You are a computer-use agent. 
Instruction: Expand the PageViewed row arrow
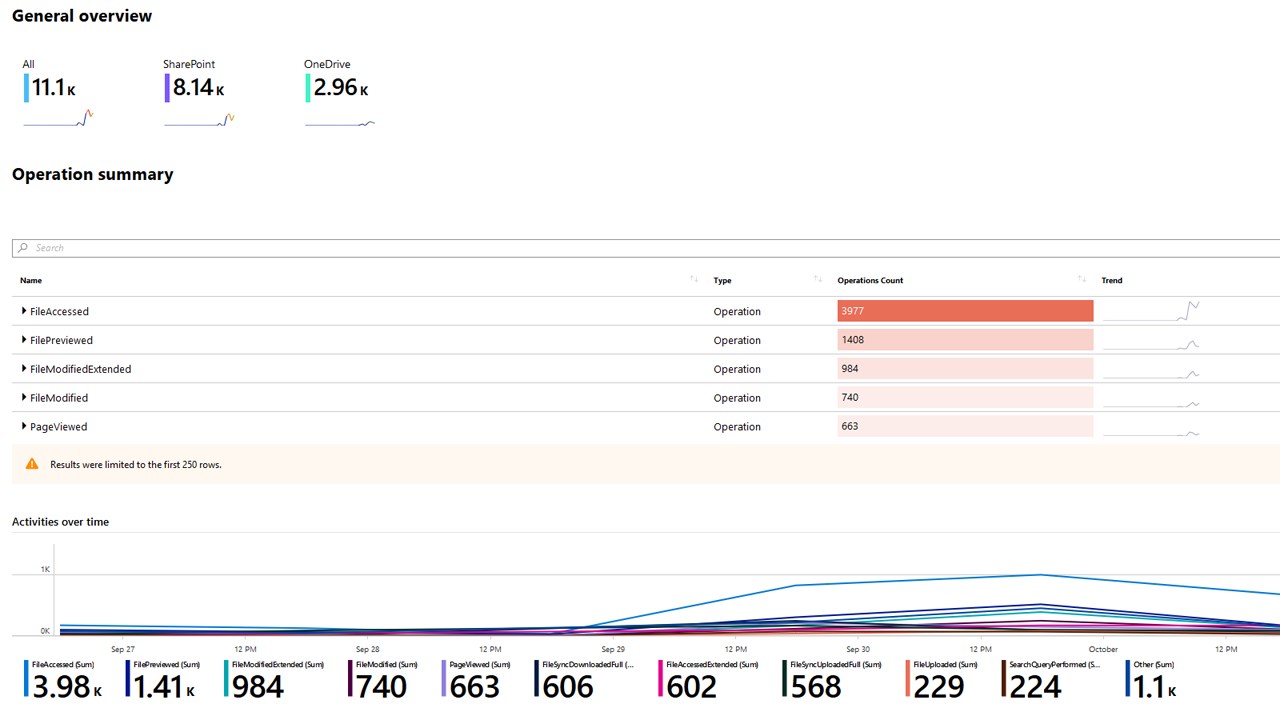(24, 426)
